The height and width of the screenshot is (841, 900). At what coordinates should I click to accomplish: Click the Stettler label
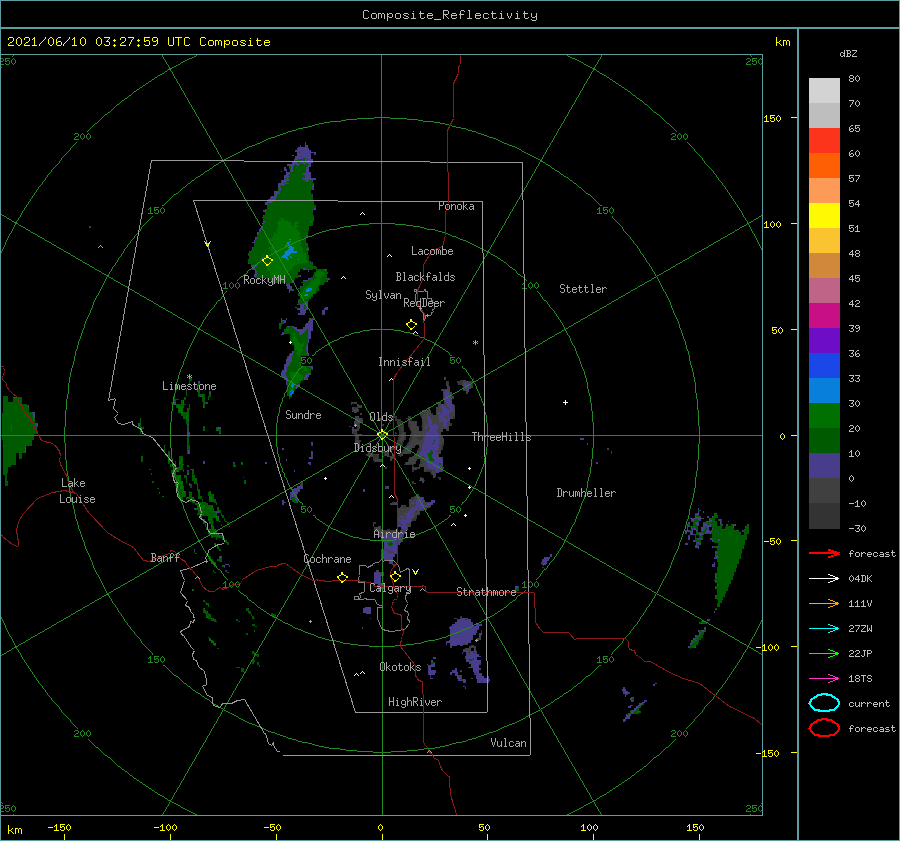583,289
